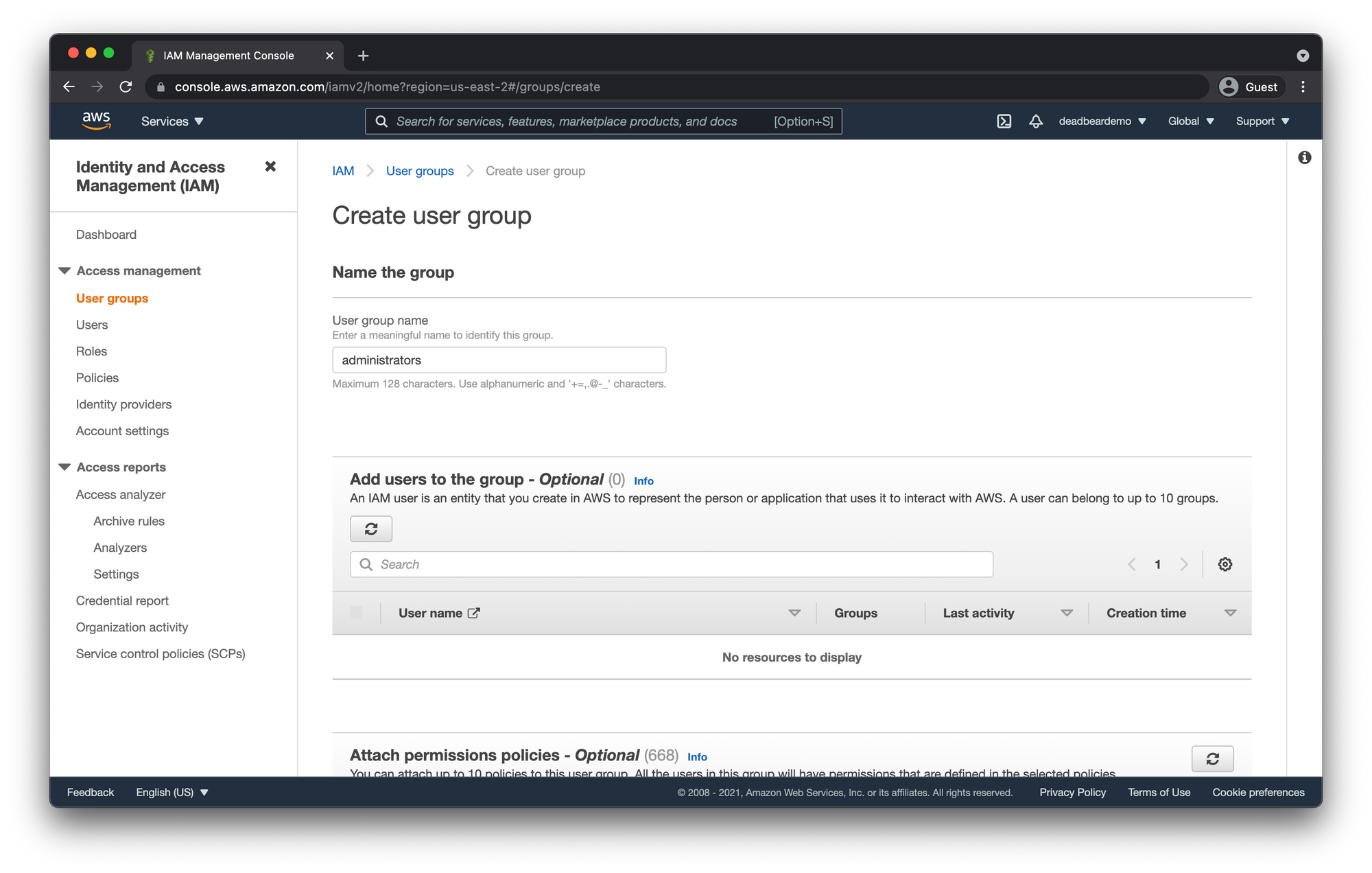The height and width of the screenshot is (873, 1372).
Task: Refresh the users list in group section
Action: point(371,529)
